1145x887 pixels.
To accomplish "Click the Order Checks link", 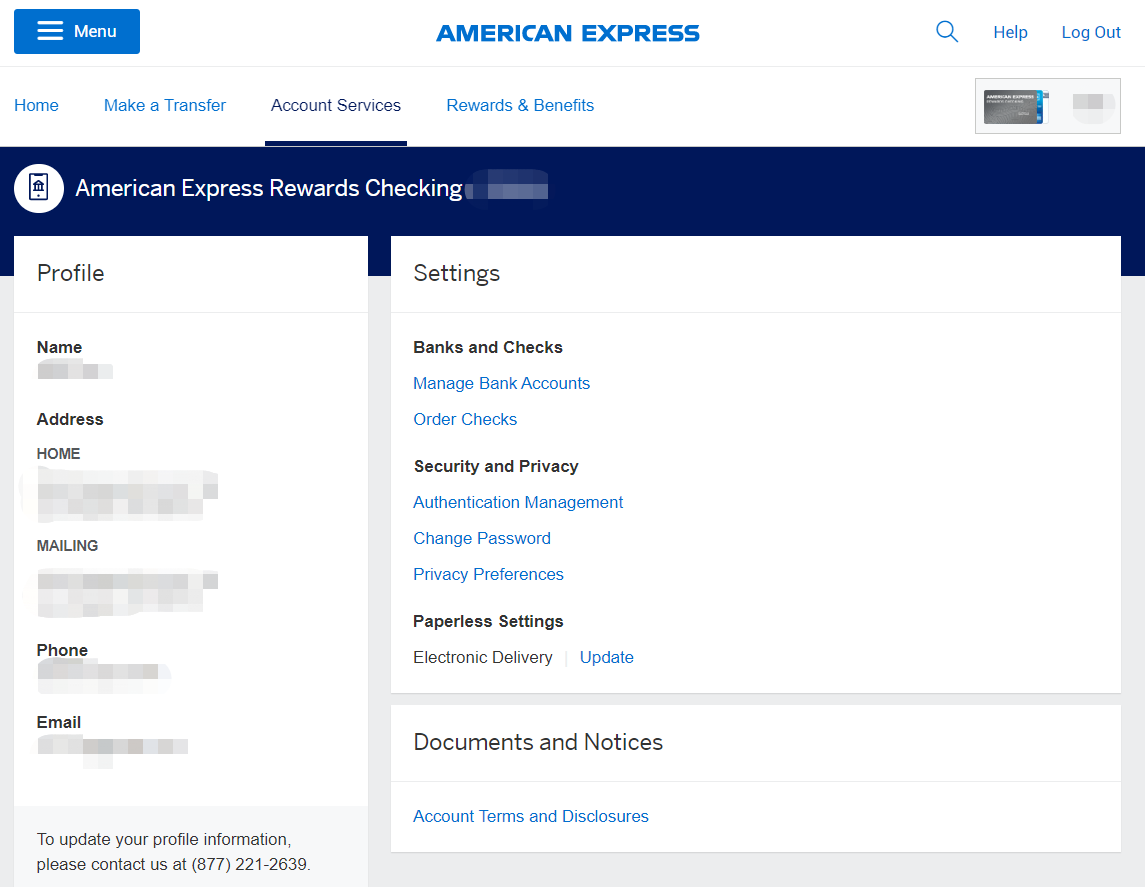I will [x=465, y=419].
